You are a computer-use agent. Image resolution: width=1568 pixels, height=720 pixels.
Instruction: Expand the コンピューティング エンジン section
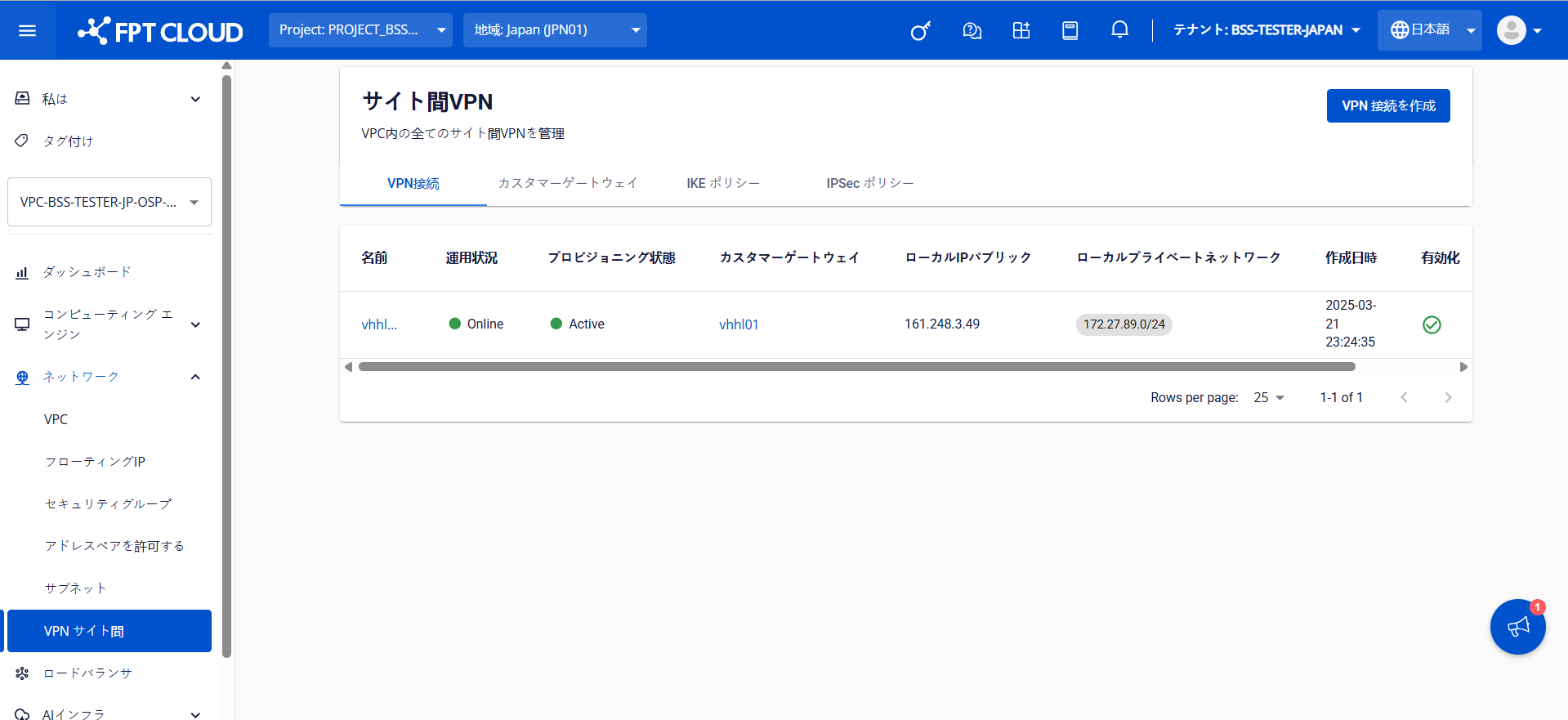tap(195, 324)
